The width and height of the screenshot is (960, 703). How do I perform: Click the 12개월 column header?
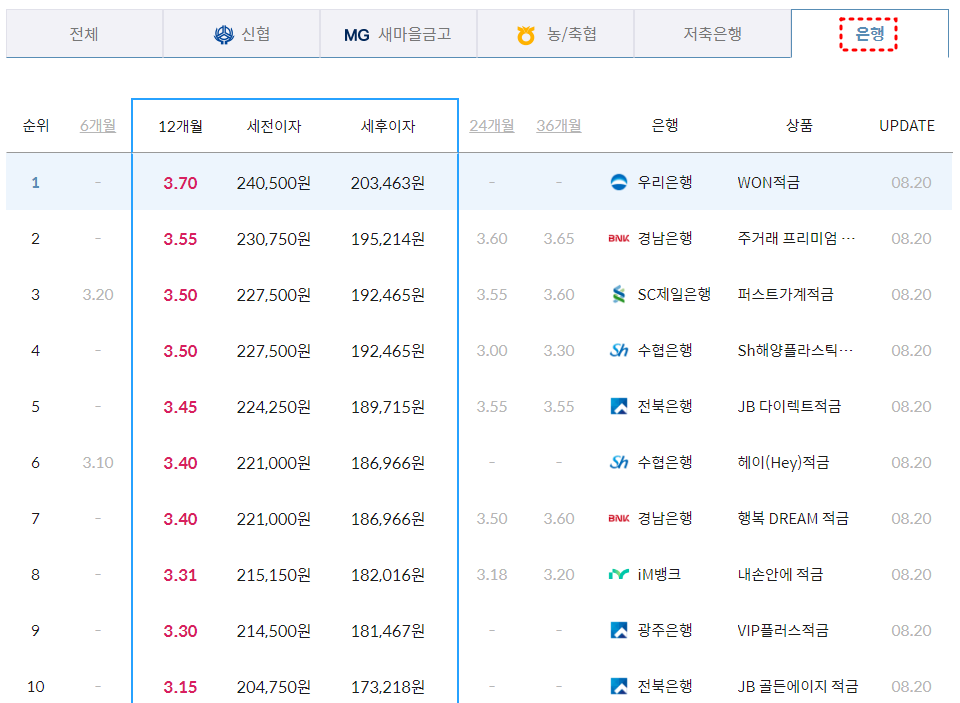(x=181, y=126)
